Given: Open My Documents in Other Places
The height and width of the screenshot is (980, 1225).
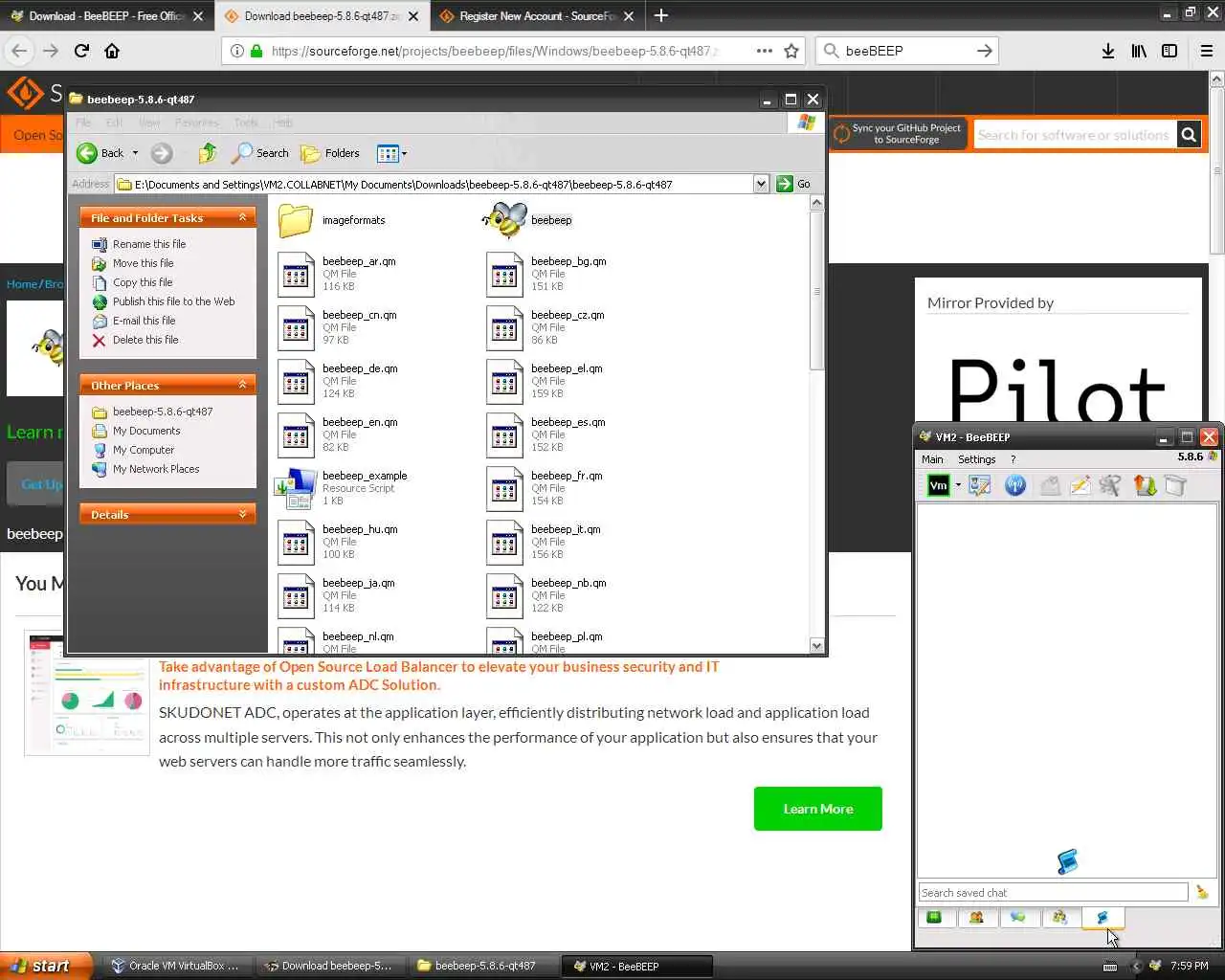Looking at the screenshot, I should [146, 431].
